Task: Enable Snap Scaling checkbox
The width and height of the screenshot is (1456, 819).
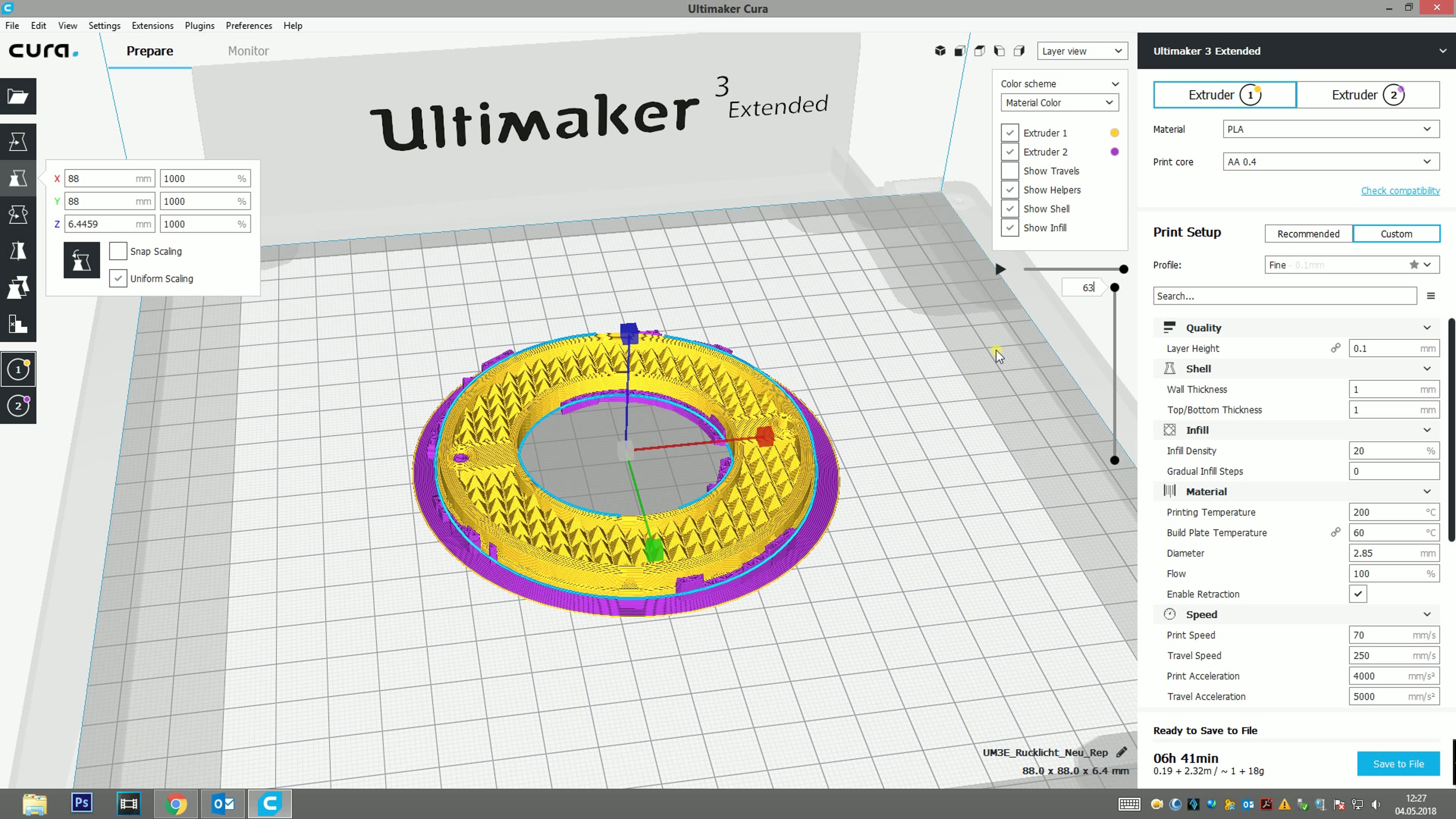Action: point(118,252)
